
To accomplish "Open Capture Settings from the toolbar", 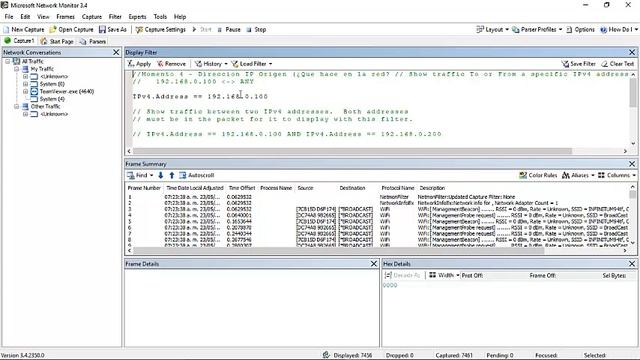I will 160,29.
